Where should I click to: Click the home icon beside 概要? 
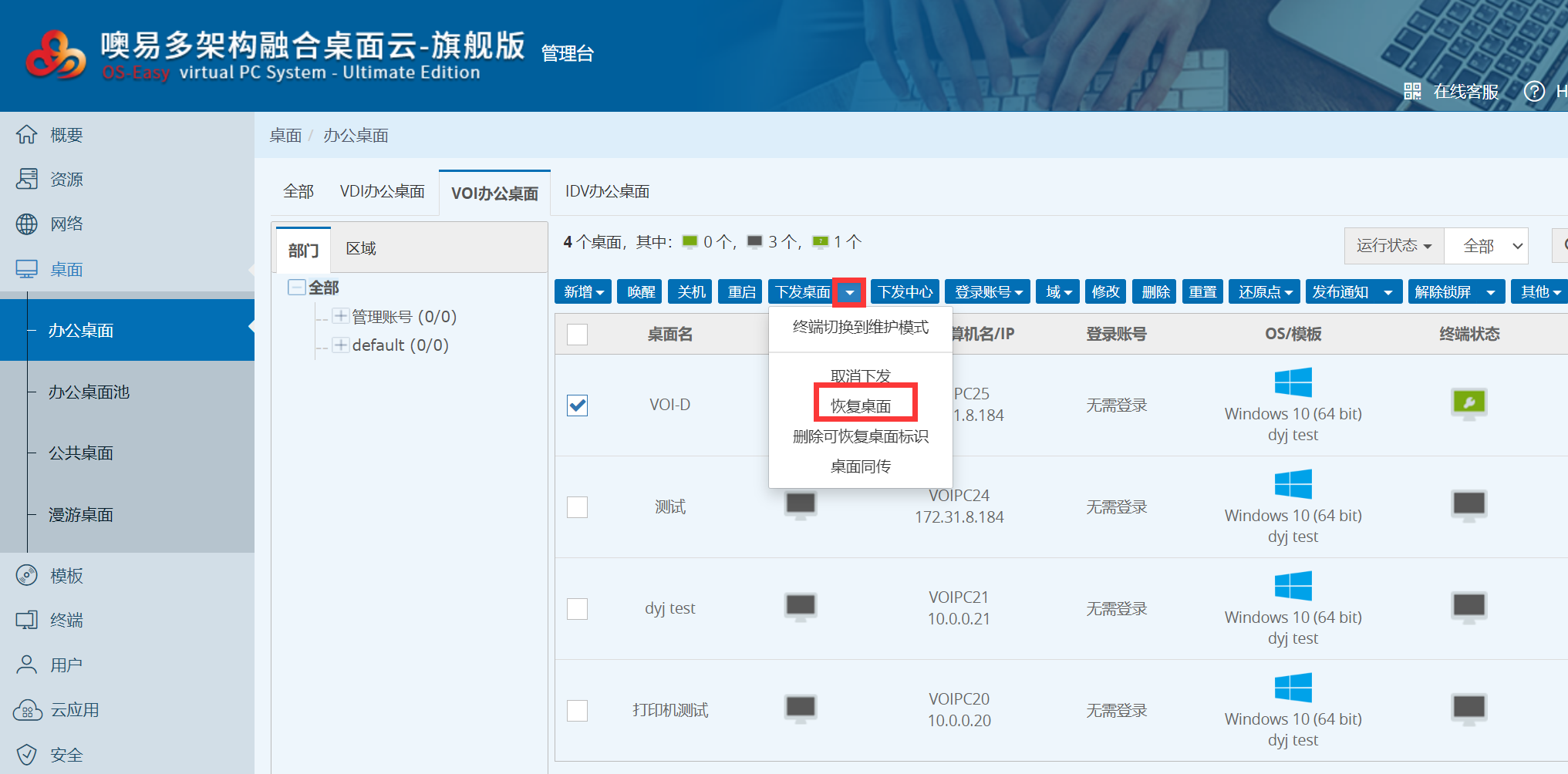[x=27, y=135]
